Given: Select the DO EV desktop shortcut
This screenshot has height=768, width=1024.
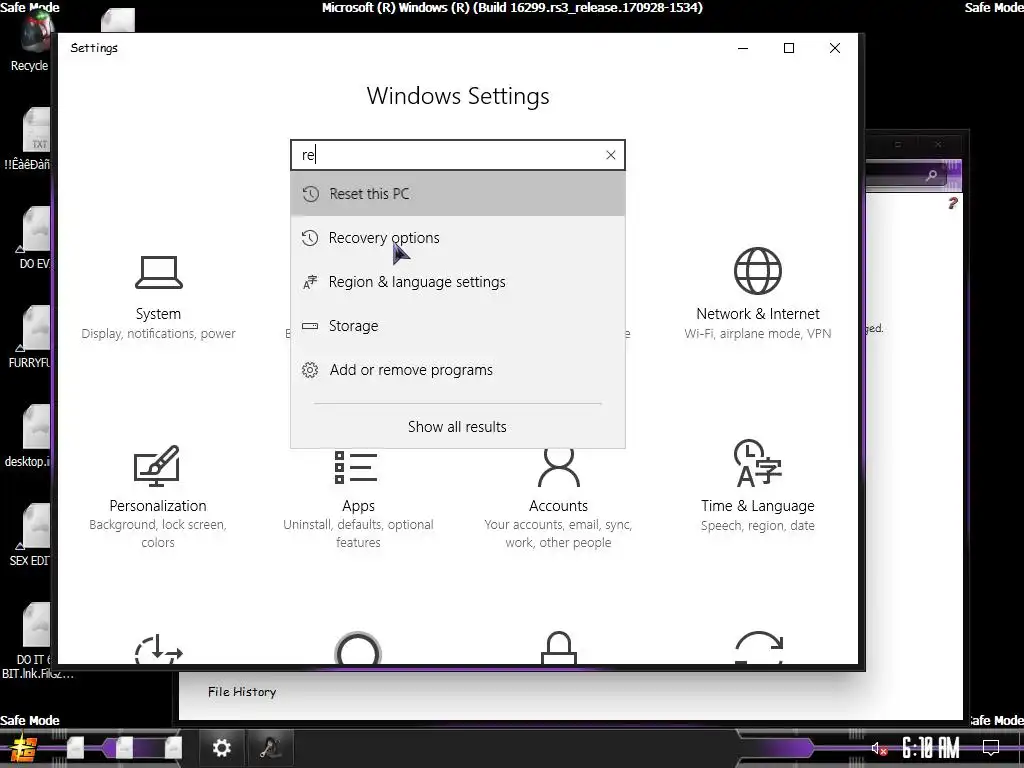Looking at the screenshot, I should pyautogui.click(x=33, y=238).
